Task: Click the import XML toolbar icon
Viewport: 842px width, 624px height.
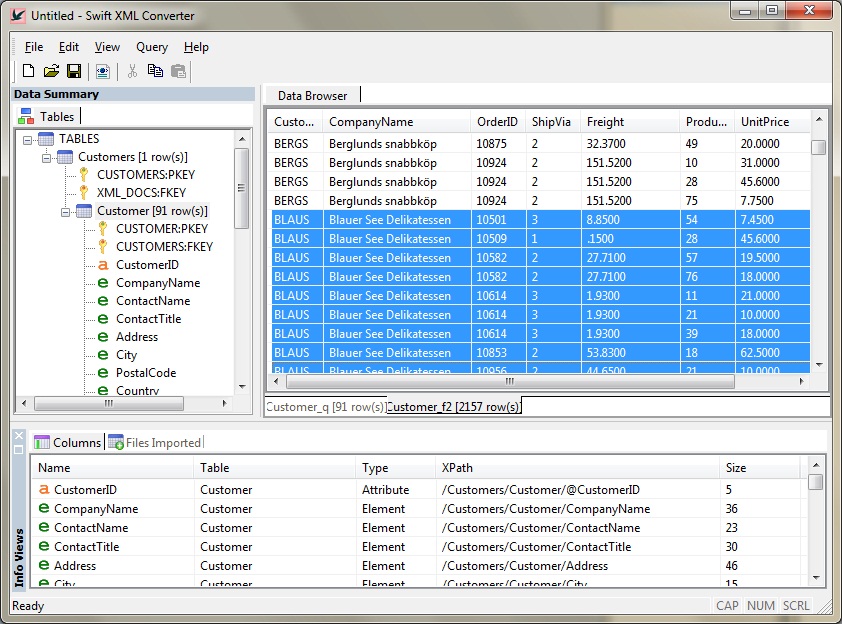Action: (103, 71)
